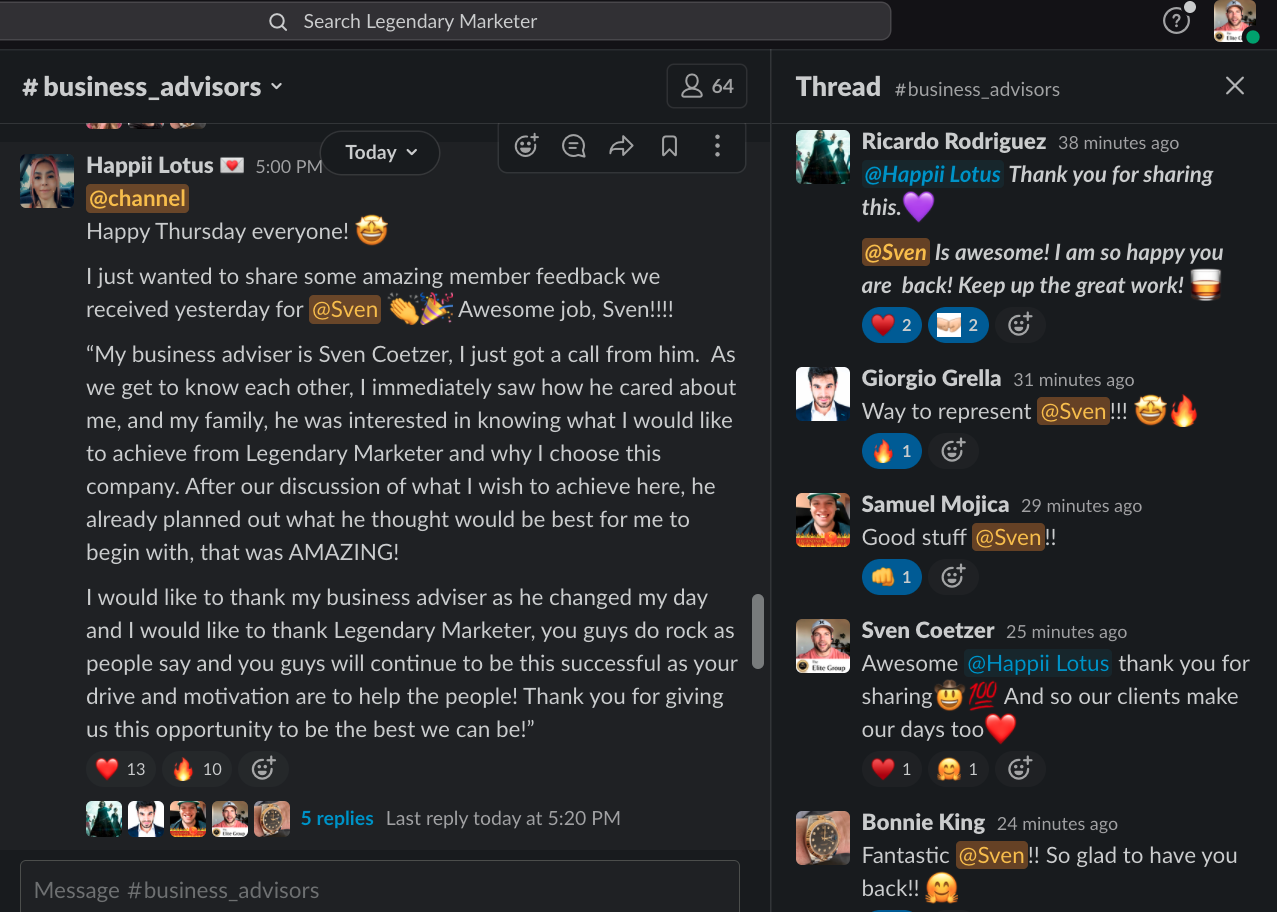Click the channel message scrollbar thumb

pyautogui.click(x=758, y=632)
